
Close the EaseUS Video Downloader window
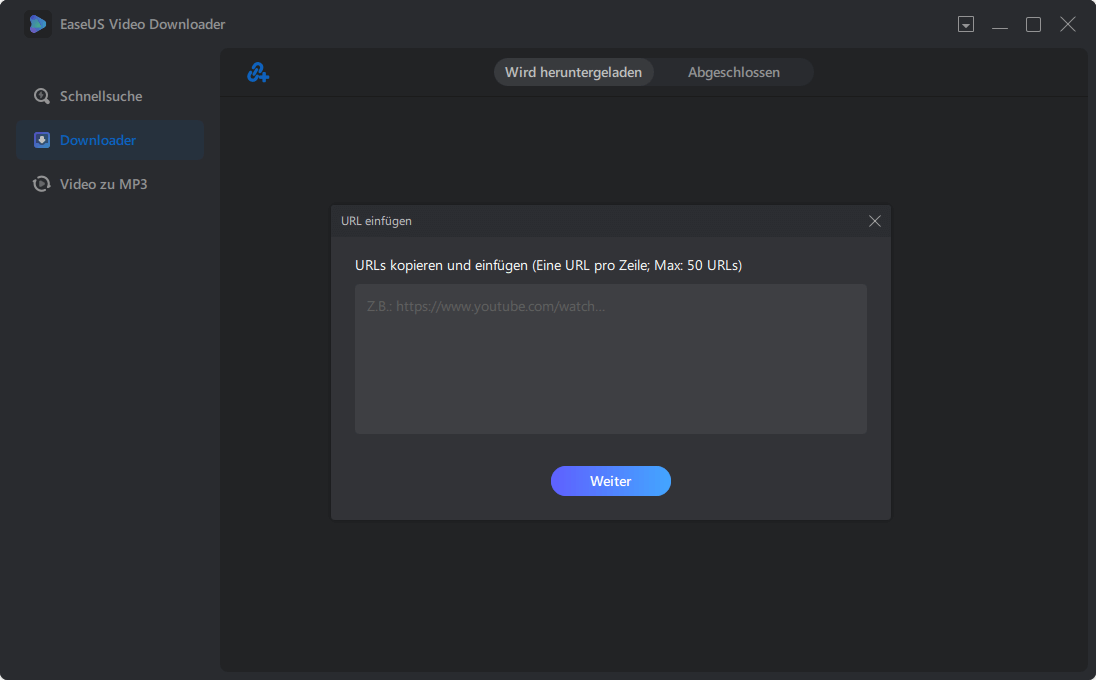click(1068, 24)
